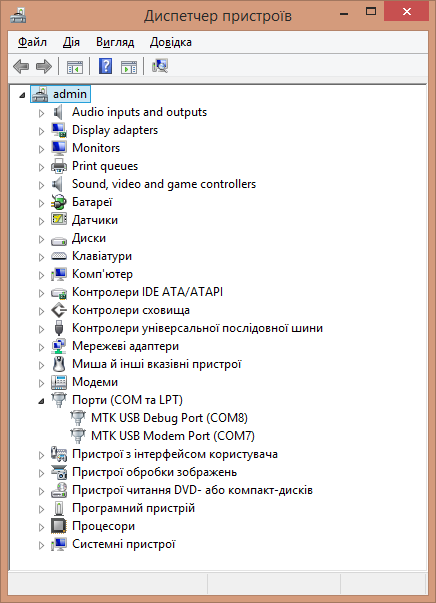Click Scan for hardware changes icon
The width and height of the screenshot is (436, 603).
[x=160, y=66]
